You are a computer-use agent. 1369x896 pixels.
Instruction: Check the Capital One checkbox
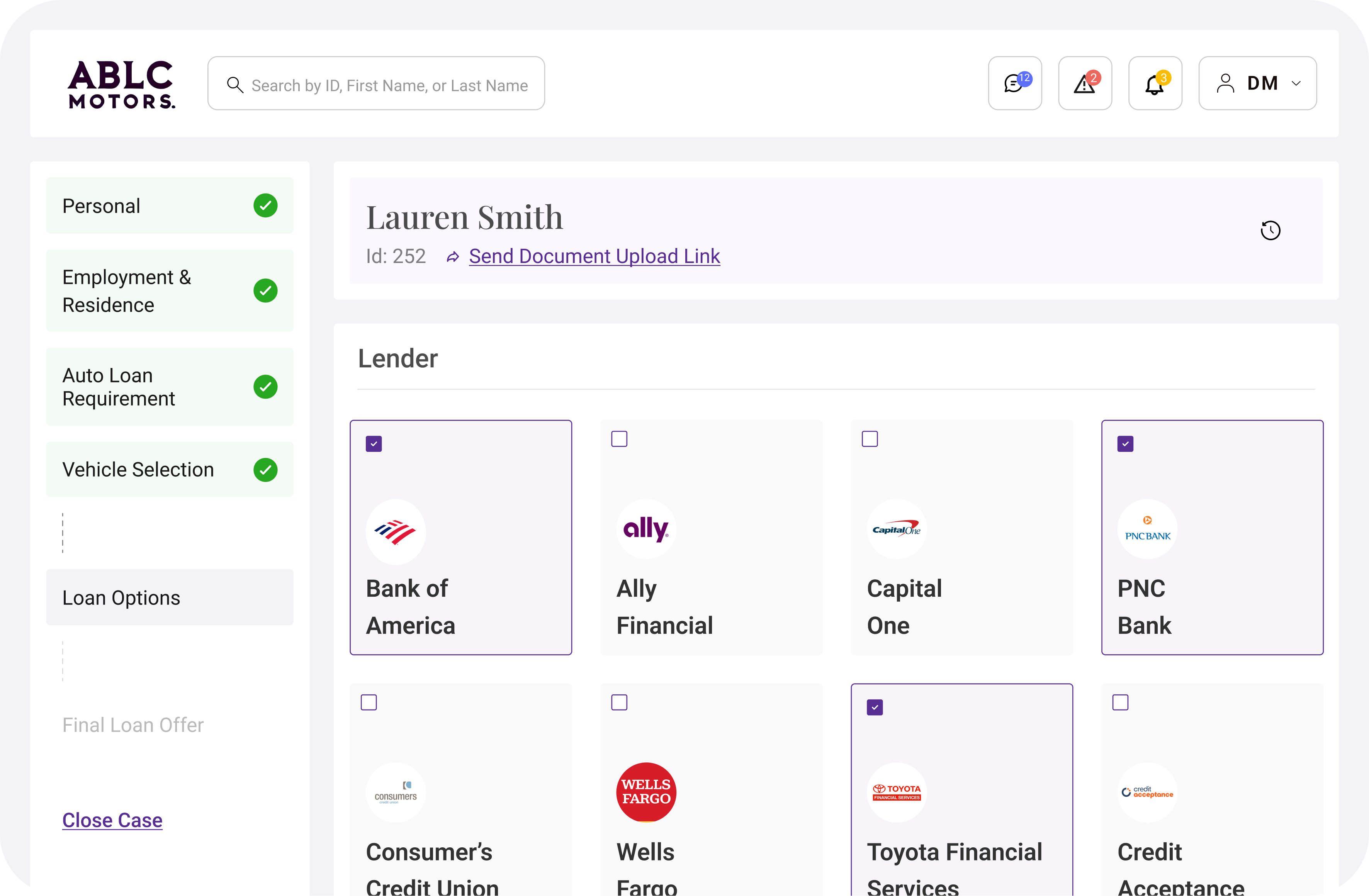(870, 439)
